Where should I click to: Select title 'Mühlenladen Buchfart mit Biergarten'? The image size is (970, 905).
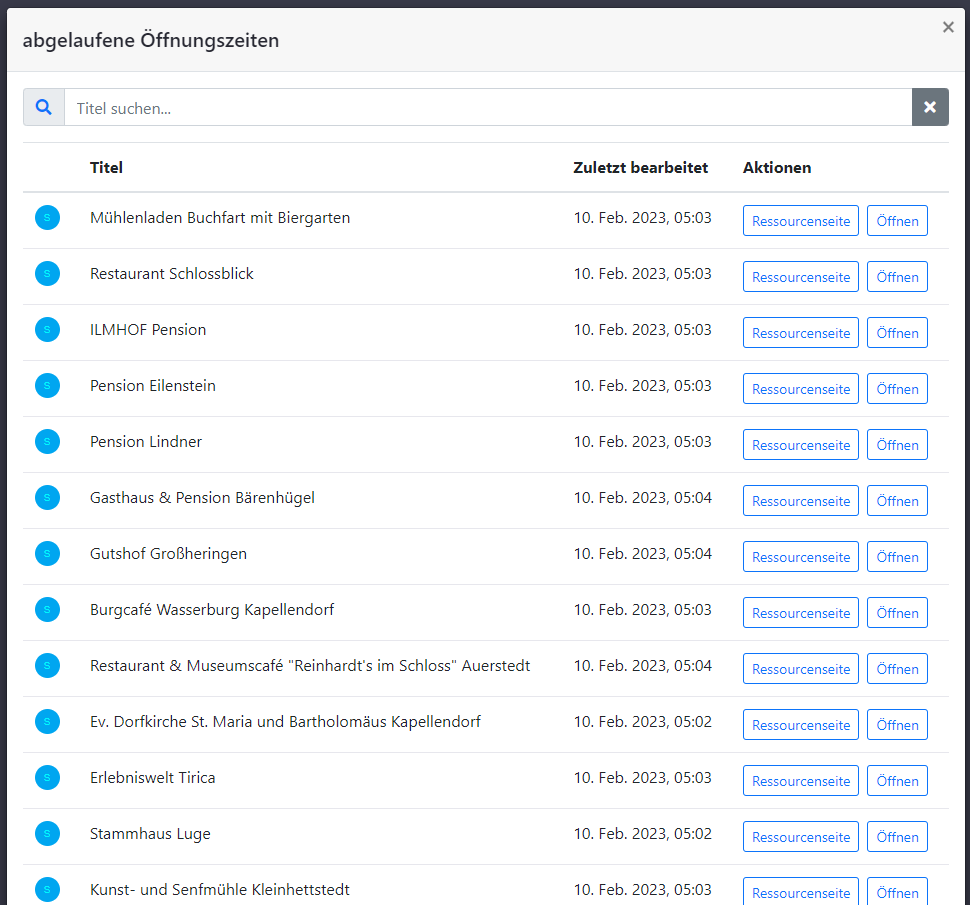pyautogui.click(x=220, y=218)
